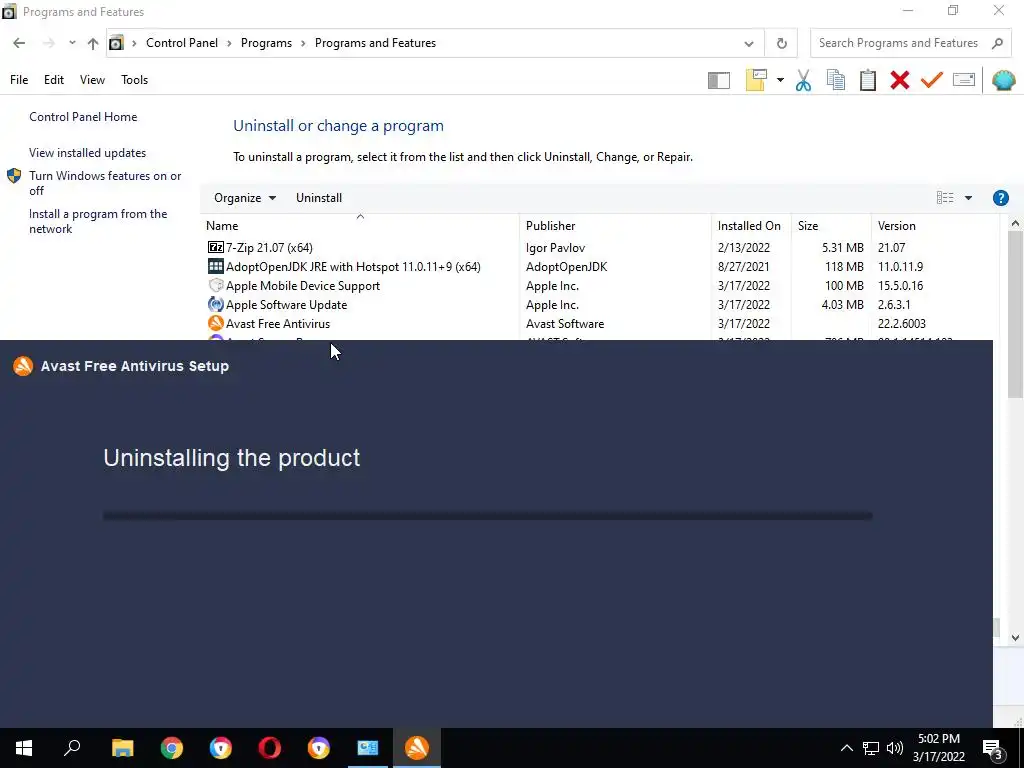Image resolution: width=1024 pixels, height=768 pixels.
Task: Click the Control Panel breadcrumb
Action: tap(182, 43)
